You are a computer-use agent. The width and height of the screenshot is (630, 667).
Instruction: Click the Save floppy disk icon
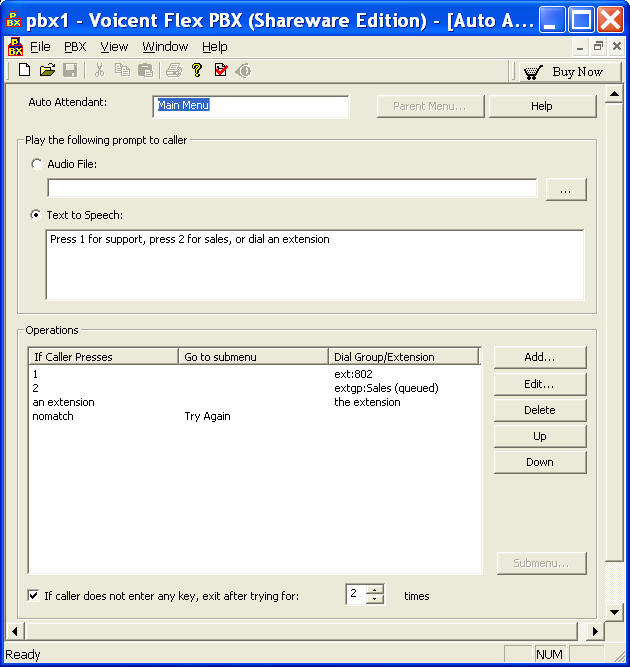tap(70, 70)
